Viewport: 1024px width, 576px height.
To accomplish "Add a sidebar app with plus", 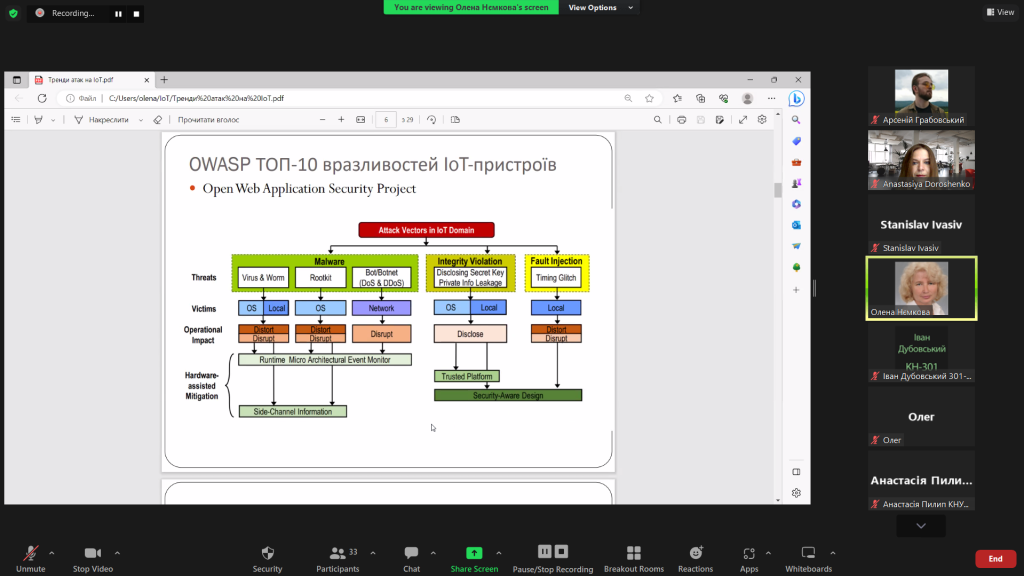I will pos(796,289).
